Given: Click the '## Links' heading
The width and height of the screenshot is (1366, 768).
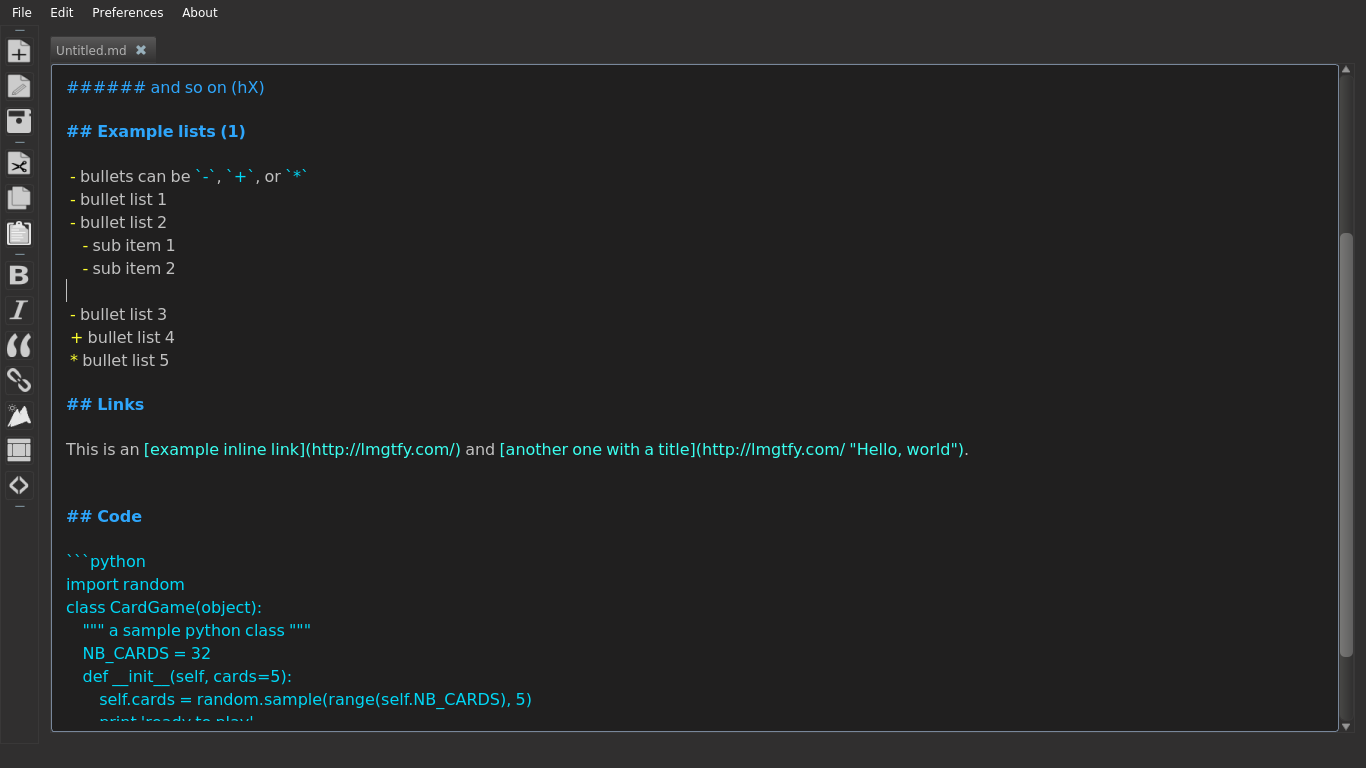Looking at the screenshot, I should 105,404.
